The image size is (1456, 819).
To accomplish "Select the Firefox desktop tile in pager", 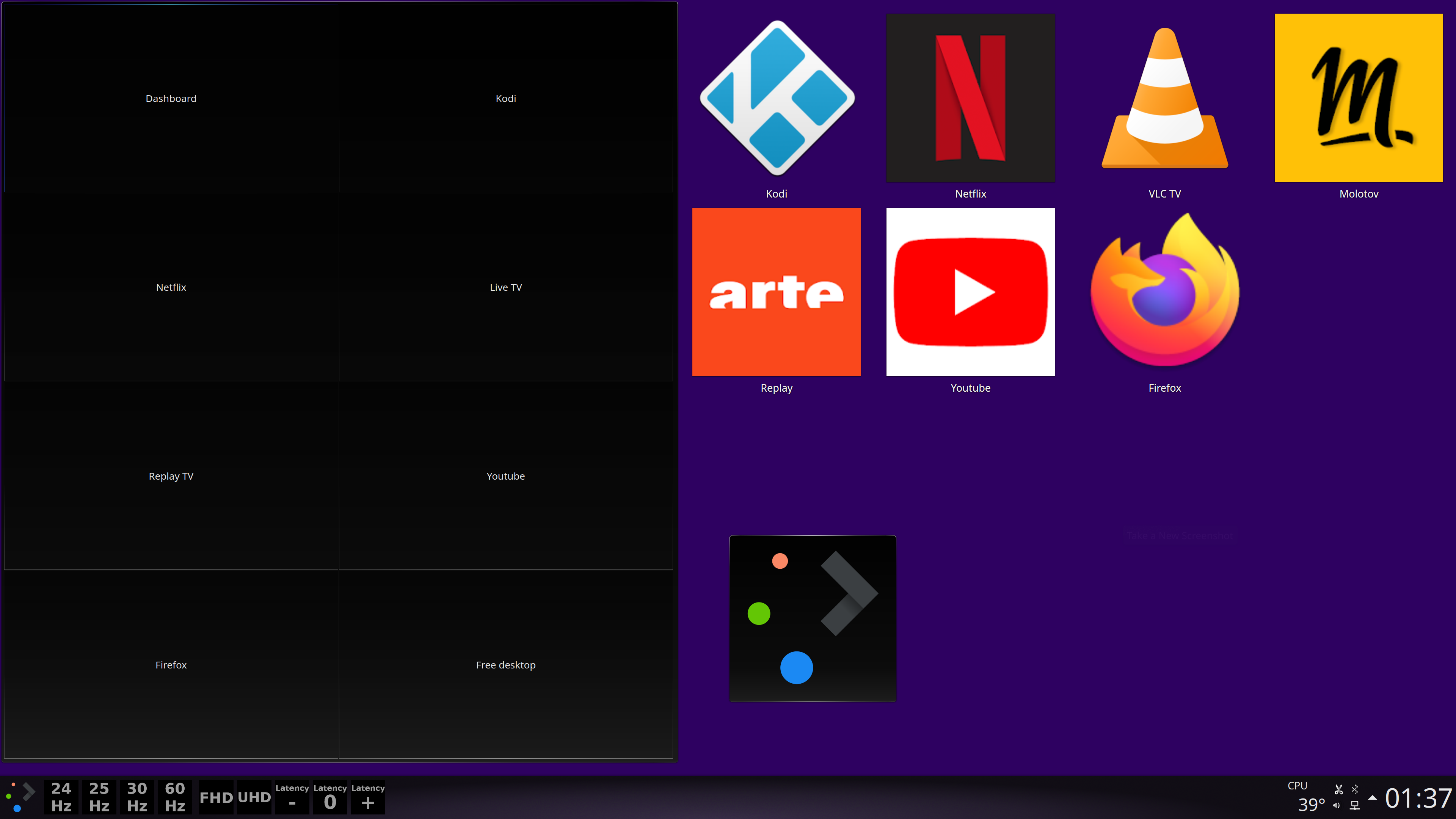I will click(171, 665).
